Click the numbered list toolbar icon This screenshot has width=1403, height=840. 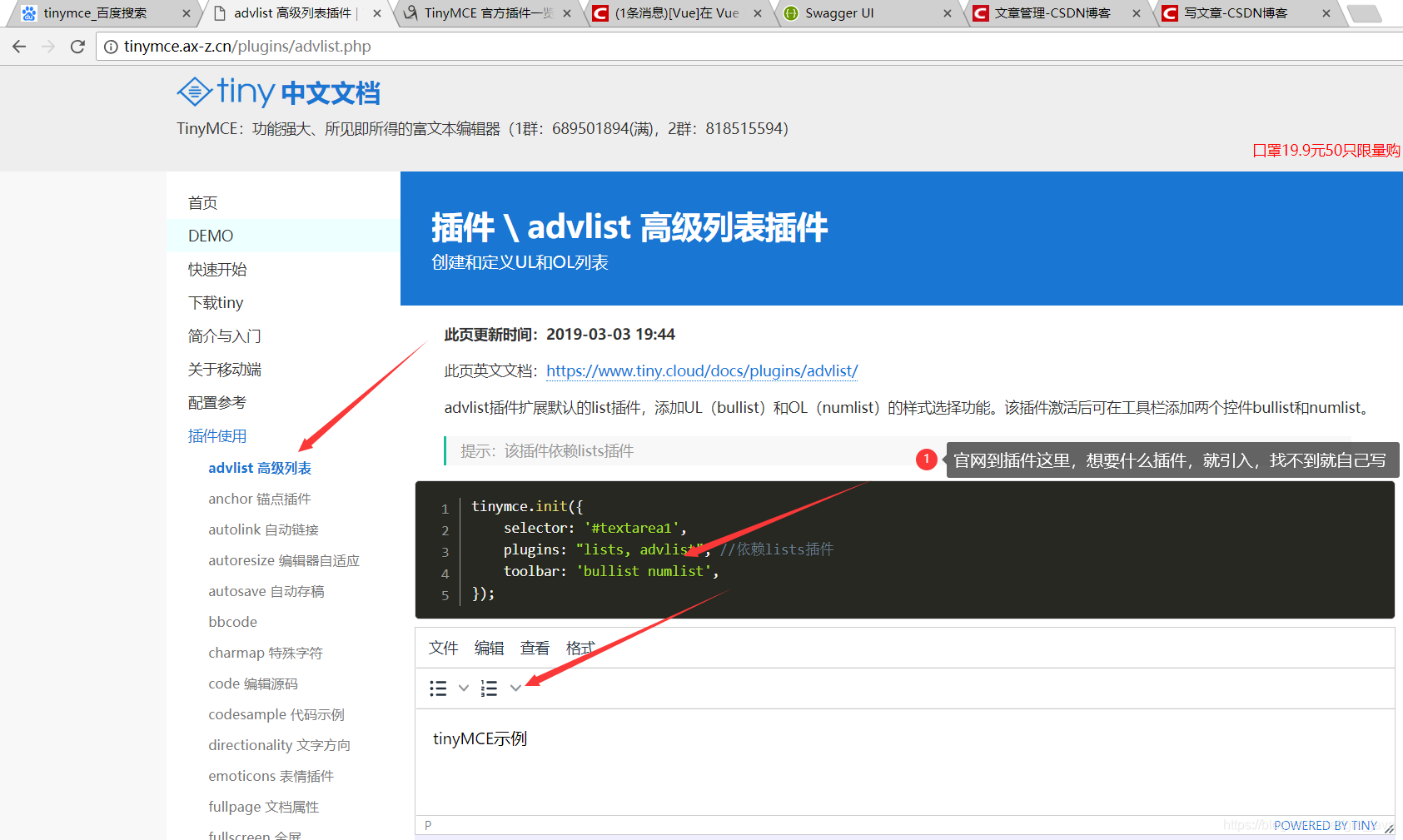click(490, 688)
